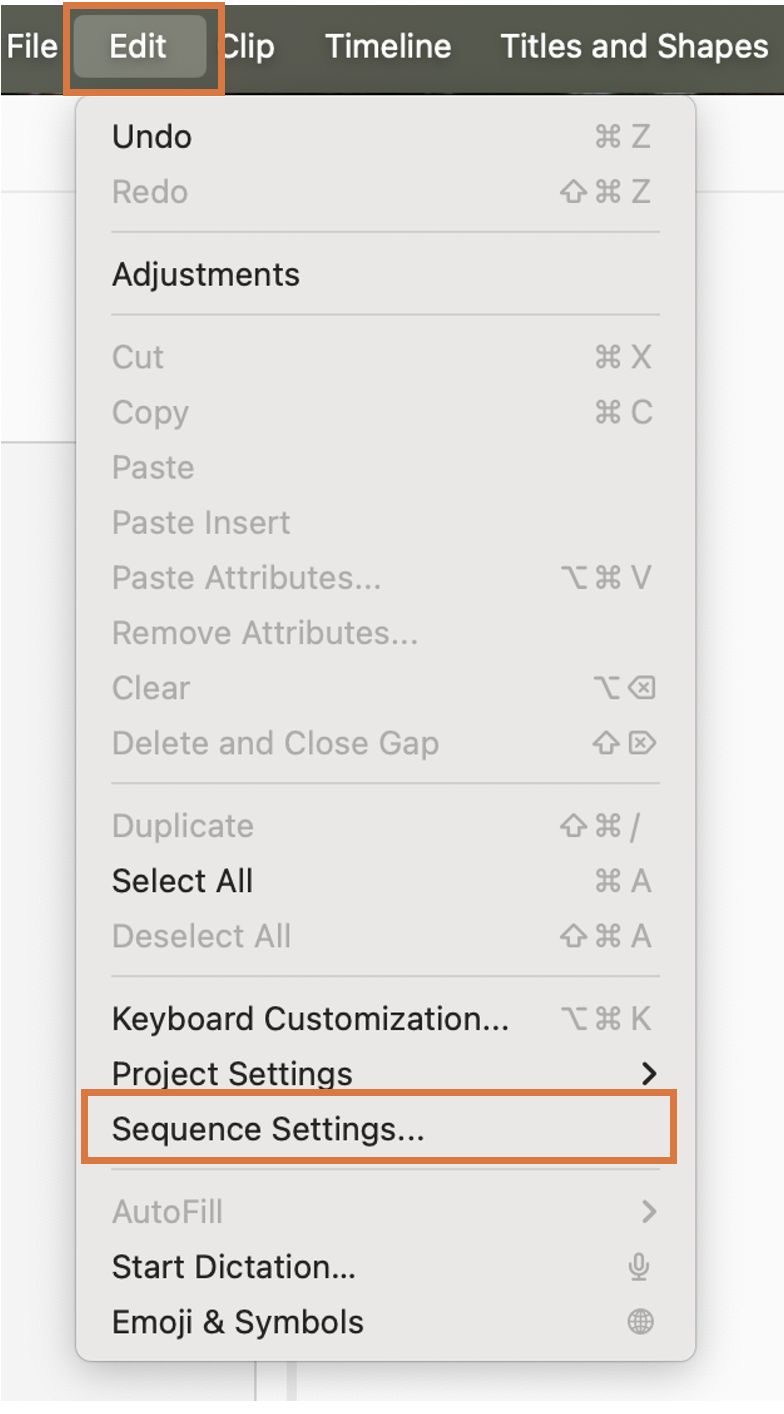Click the Project Settings chevron arrow
Screen dimensions: 784x1414
(649, 1074)
